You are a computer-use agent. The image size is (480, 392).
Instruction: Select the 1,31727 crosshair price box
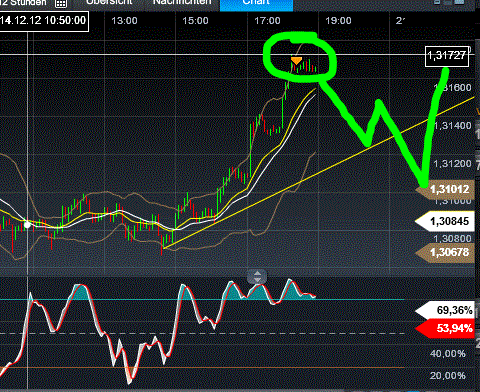447,56
